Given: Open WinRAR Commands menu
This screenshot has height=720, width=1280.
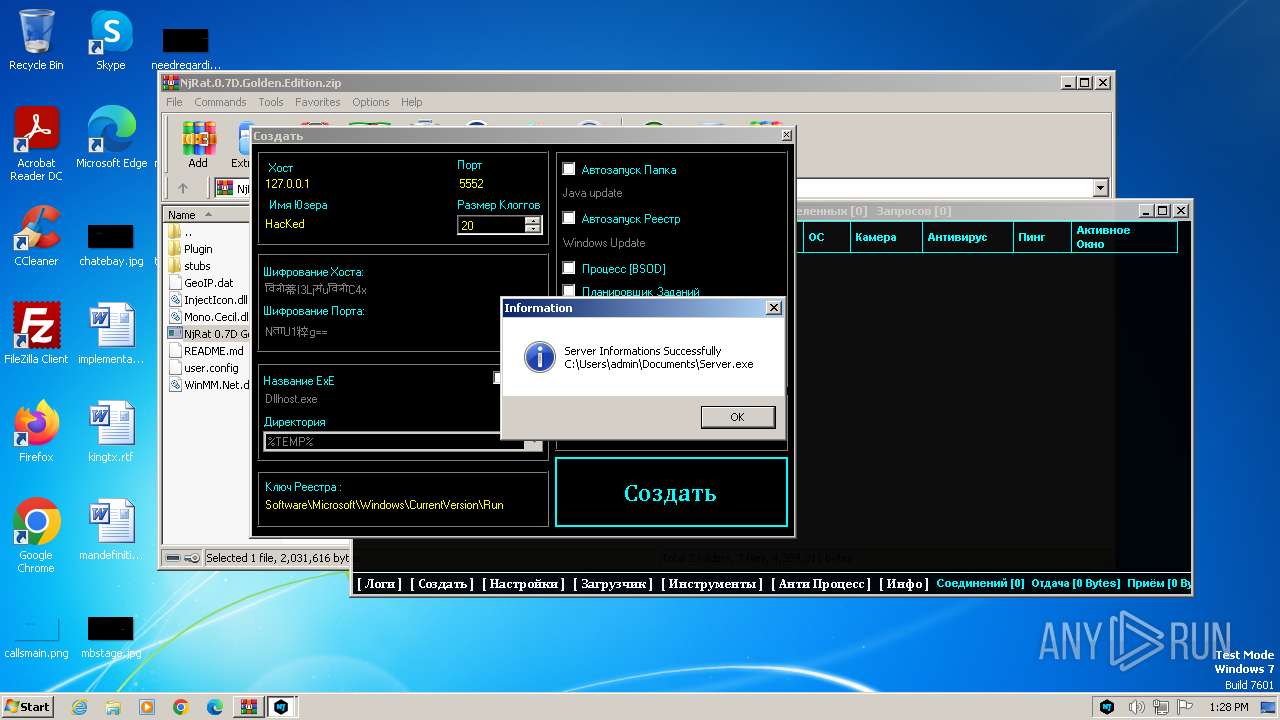Looking at the screenshot, I should (x=220, y=102).
